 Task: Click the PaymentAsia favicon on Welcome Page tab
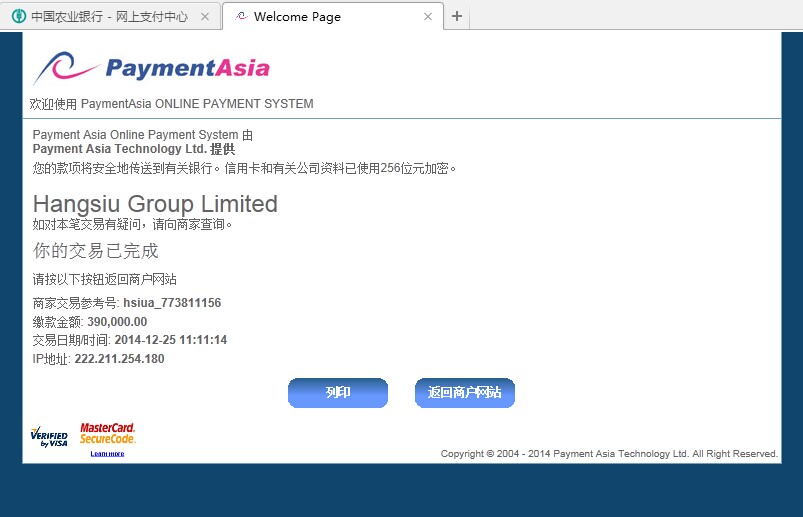tap(241, 16)
